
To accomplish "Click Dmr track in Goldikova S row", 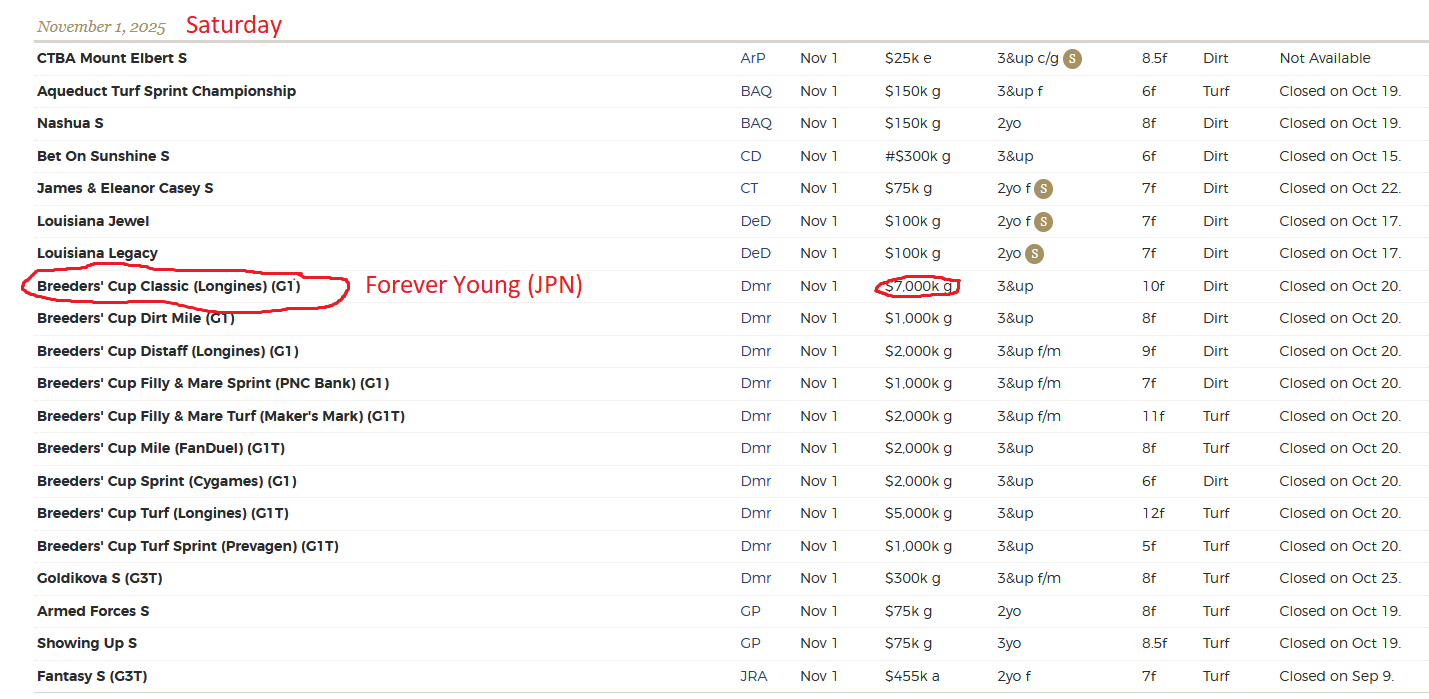I will 756,578.
